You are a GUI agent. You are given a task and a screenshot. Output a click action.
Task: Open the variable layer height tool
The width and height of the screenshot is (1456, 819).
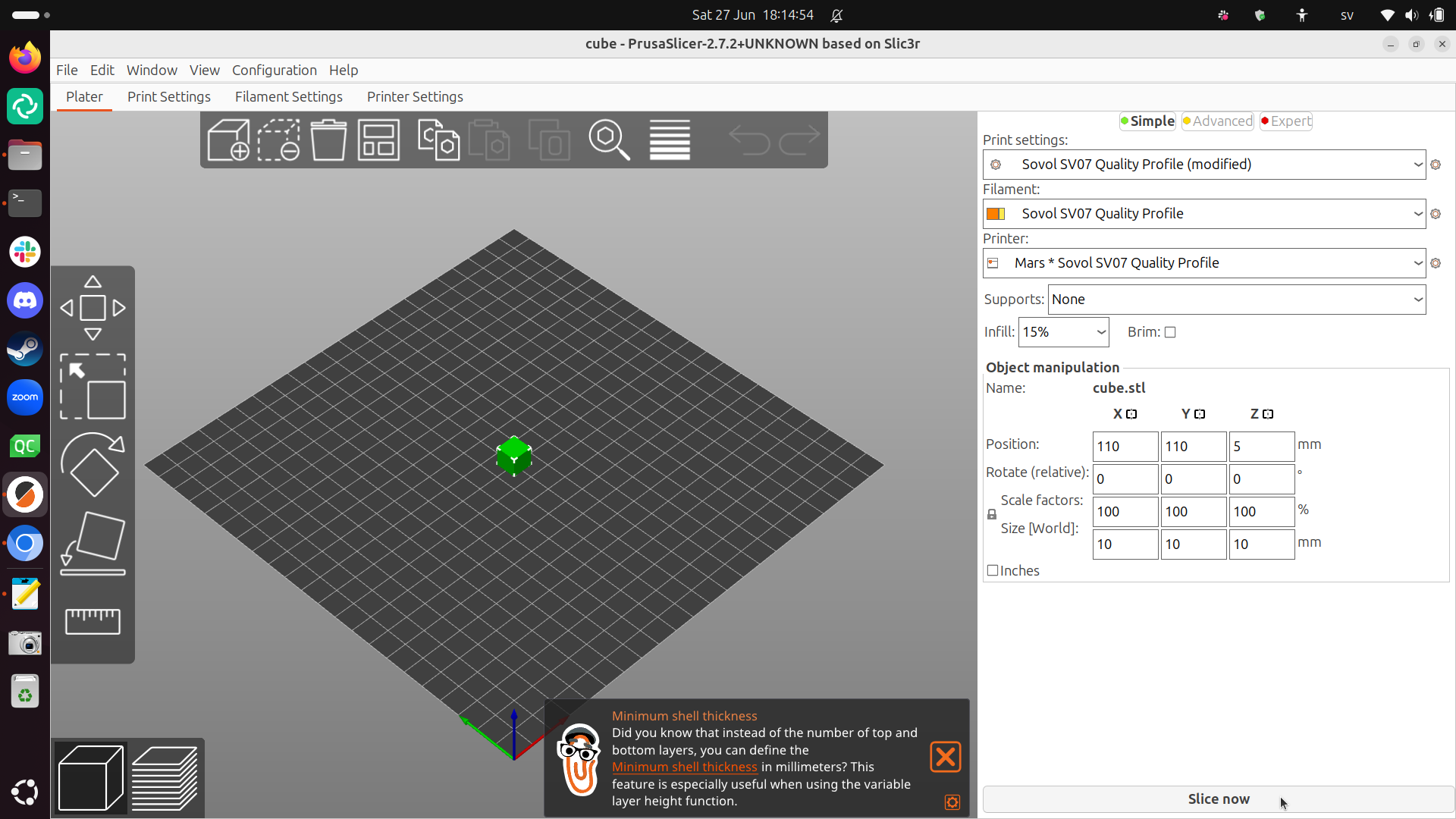click(670, 140)
